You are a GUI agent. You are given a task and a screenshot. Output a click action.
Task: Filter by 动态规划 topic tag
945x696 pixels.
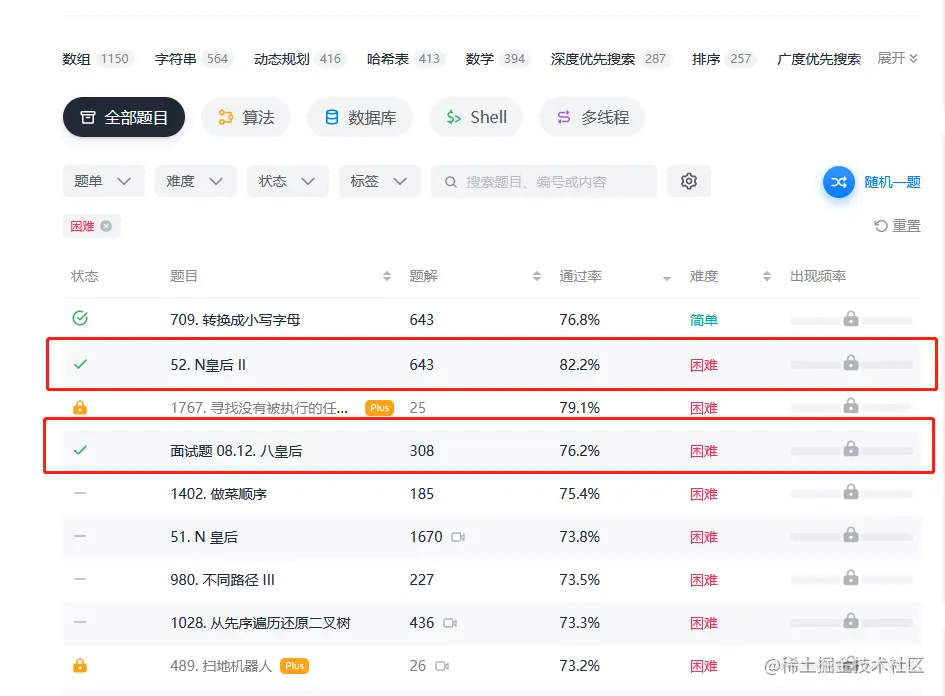(x=298, y=59)
